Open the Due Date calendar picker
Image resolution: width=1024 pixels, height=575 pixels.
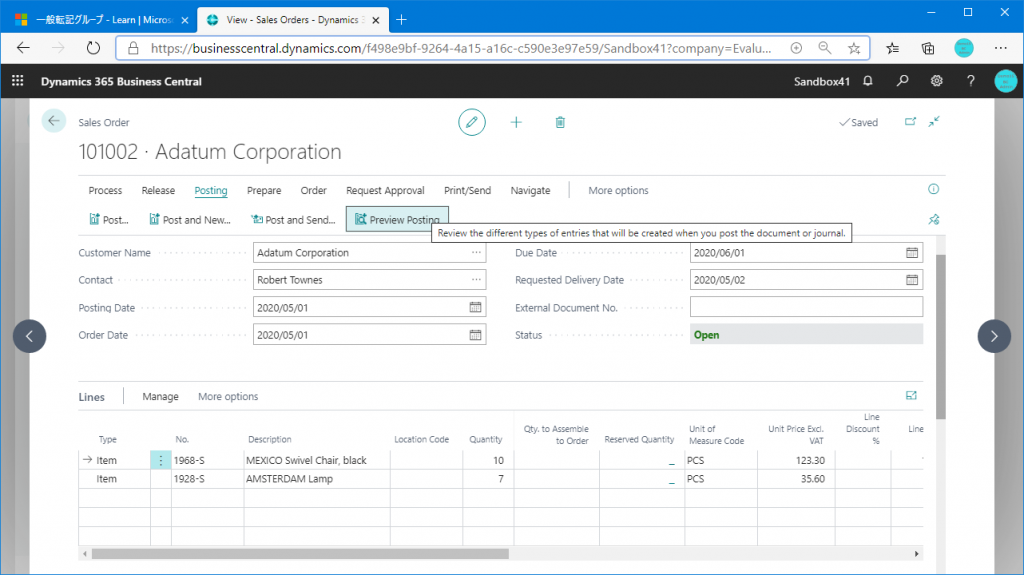click(912, 252)
